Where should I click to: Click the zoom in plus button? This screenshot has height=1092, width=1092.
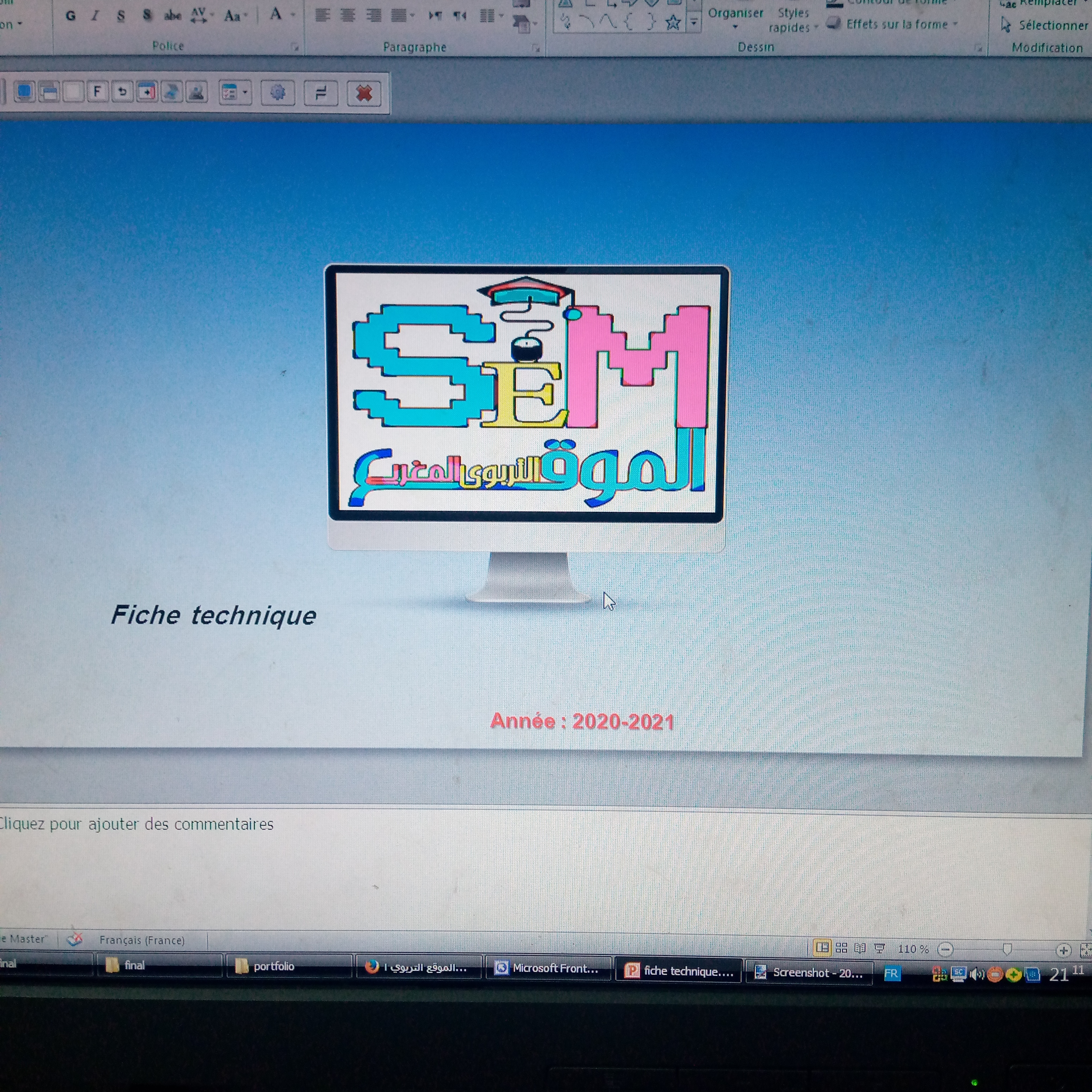click(1063, 950)
